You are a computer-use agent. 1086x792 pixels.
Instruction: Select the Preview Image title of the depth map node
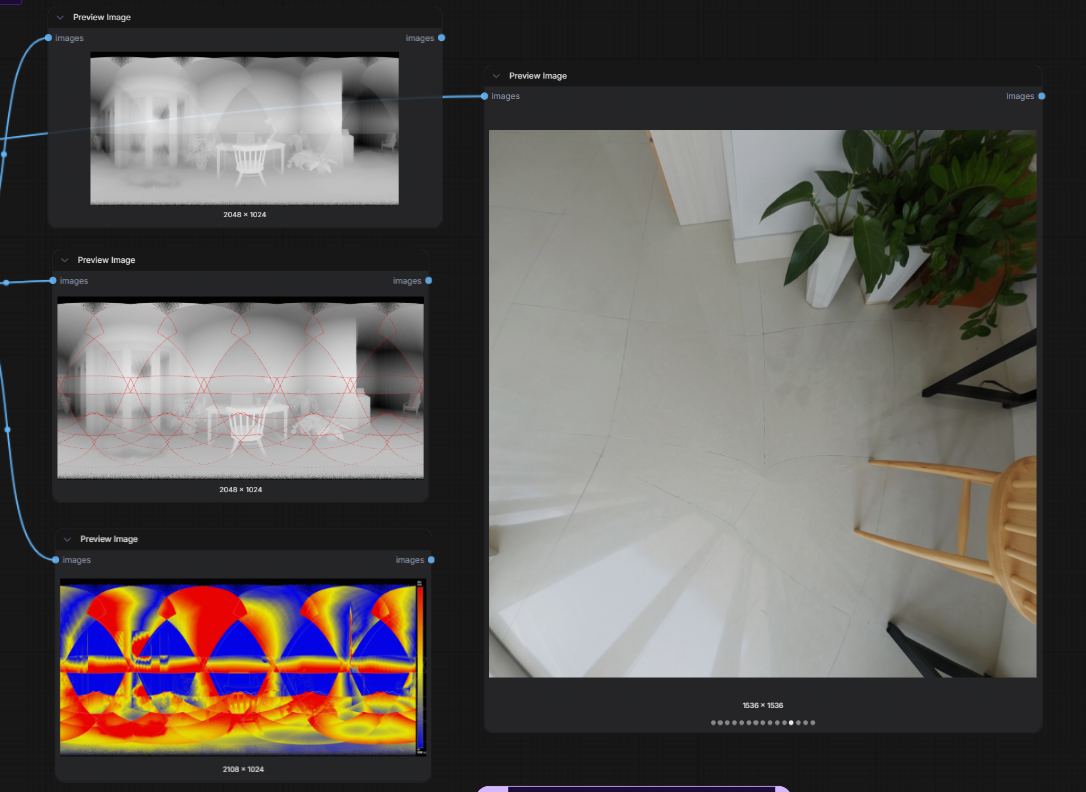(102, 17)
